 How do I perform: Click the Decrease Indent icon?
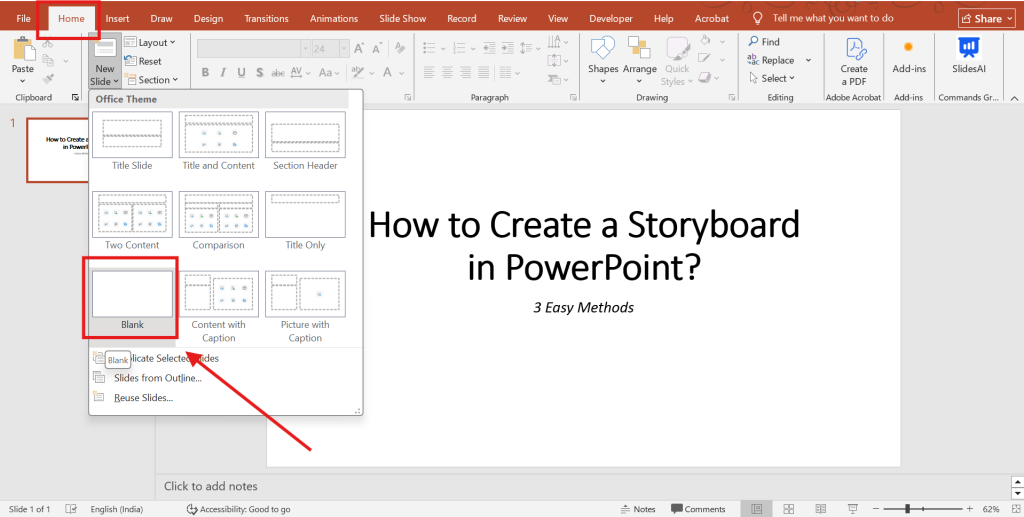coord(489,48)
